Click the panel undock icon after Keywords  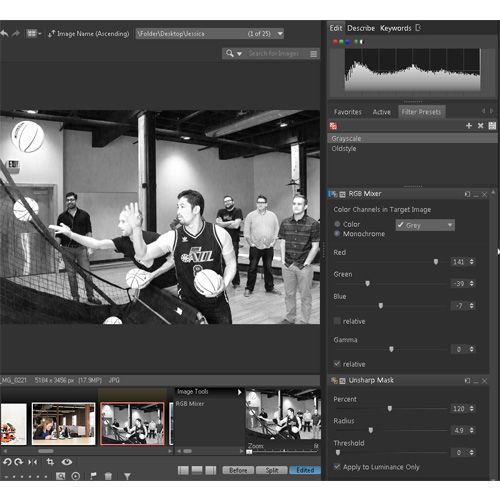(418, 28)
